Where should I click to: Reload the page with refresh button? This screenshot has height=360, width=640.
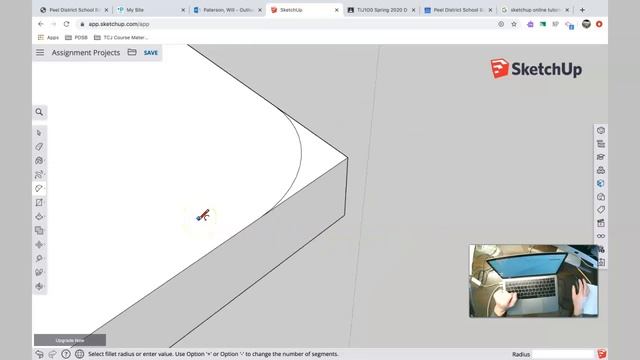(67, 24)
